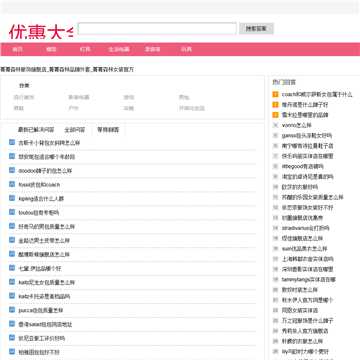Open hot answer littlegood有店铺吗

tap(303, 166)
